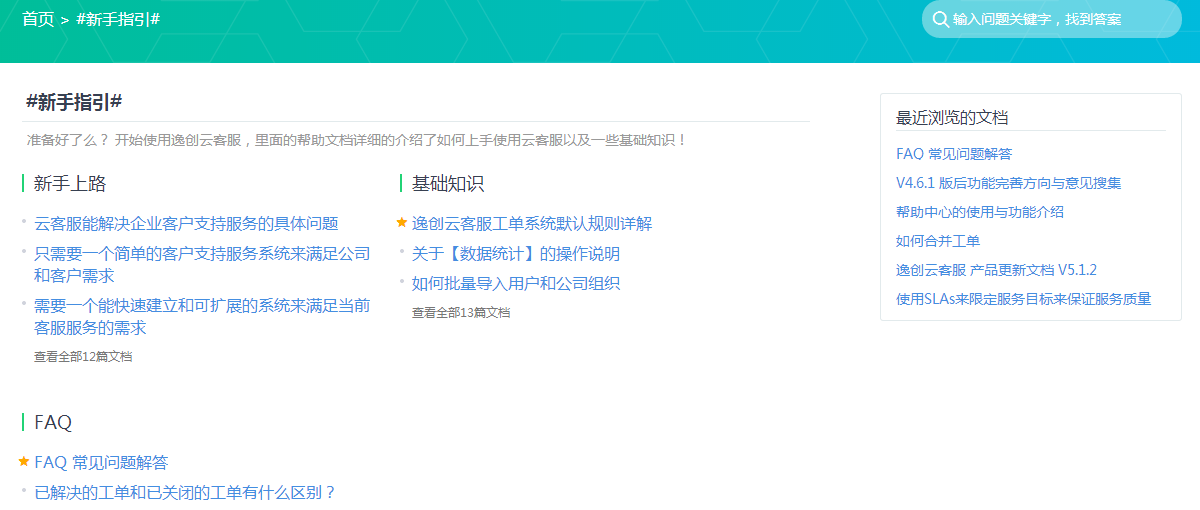Click the star icon beside FAQ 常见问题解答 under FAQ
Viewport: 1200px width, 510px height.
[24, 461]
